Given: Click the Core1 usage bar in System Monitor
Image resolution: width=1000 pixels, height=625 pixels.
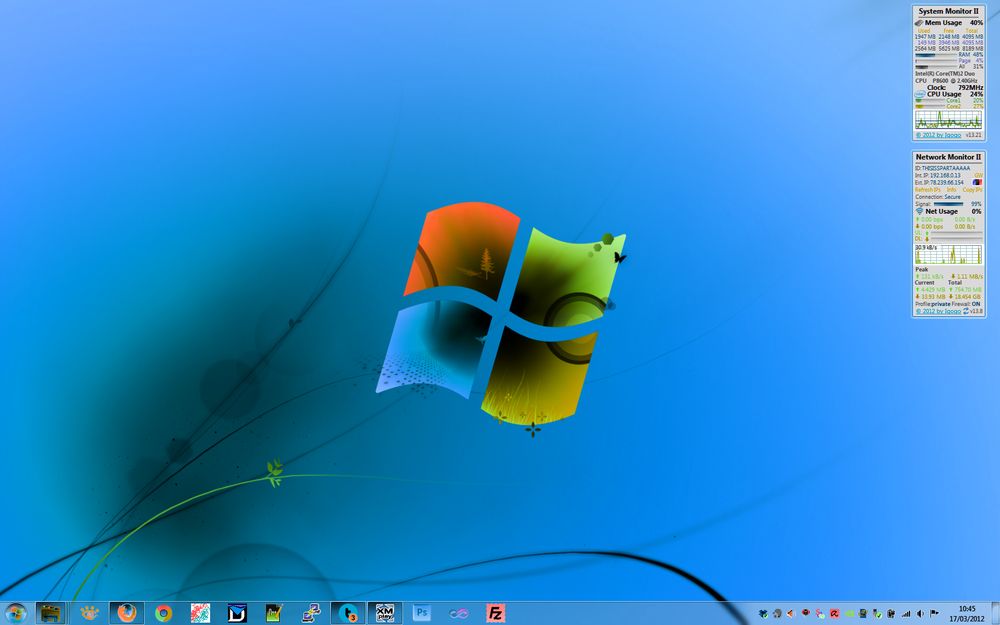Looking at the screenshot, I should click(930, 100).
